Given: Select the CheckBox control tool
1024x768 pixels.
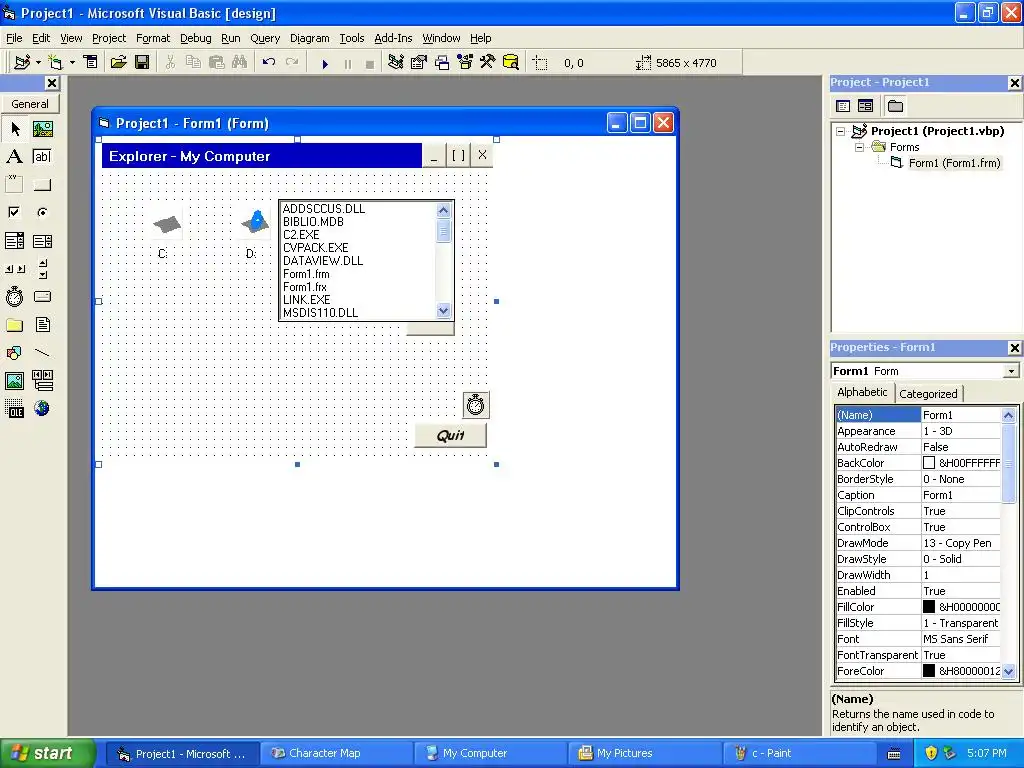Looking at the screenshot, I should tap(14, 212).
